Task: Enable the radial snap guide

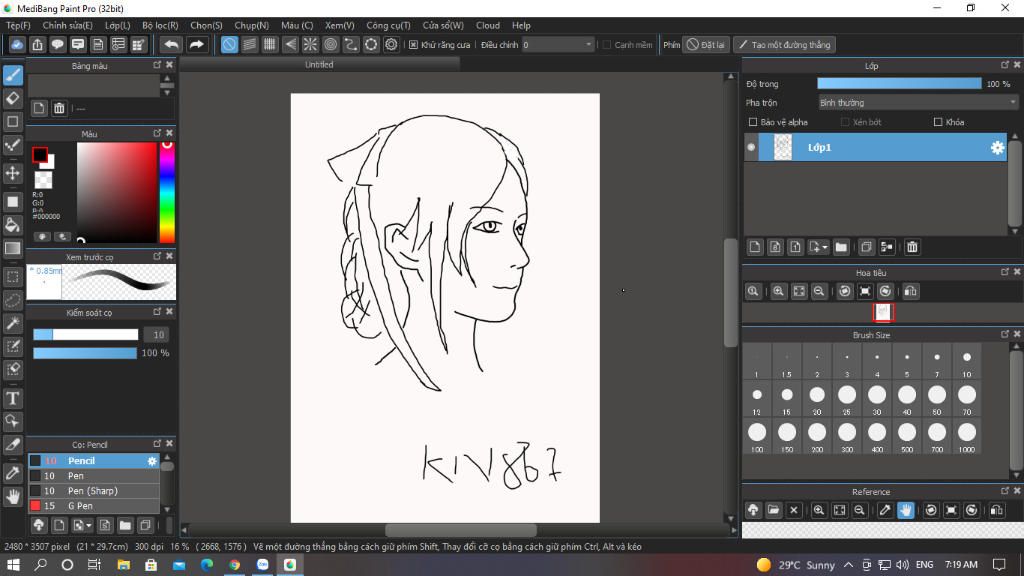Action: (310, 44)
